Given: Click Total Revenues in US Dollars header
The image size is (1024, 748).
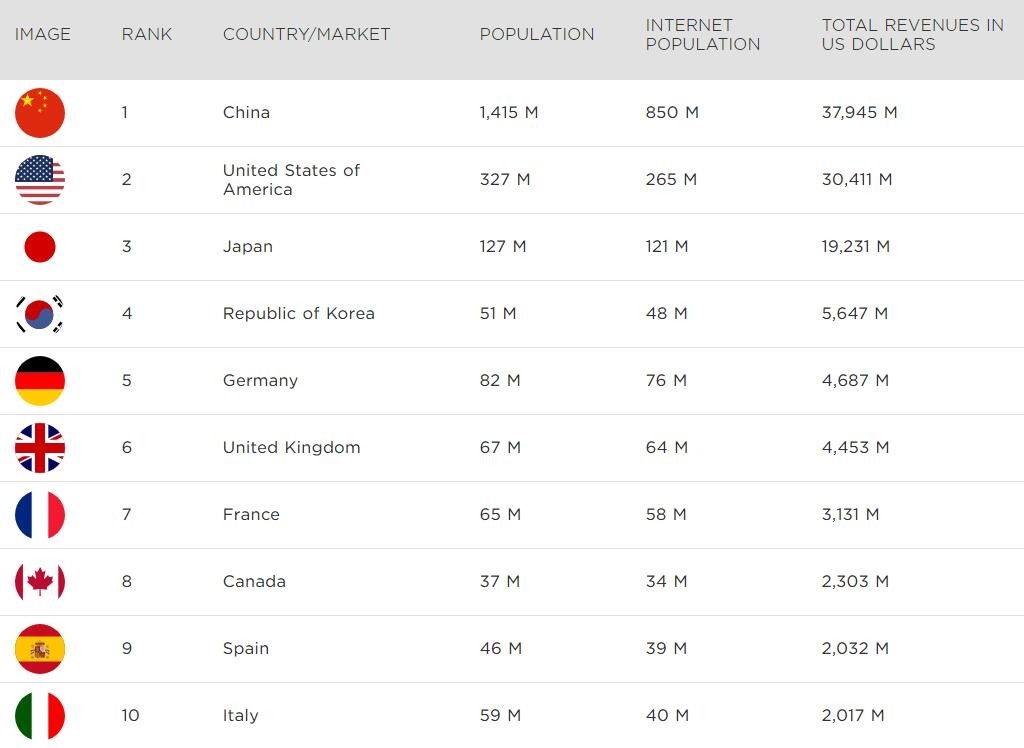Looking at the screenshot, I should [912, 34].
